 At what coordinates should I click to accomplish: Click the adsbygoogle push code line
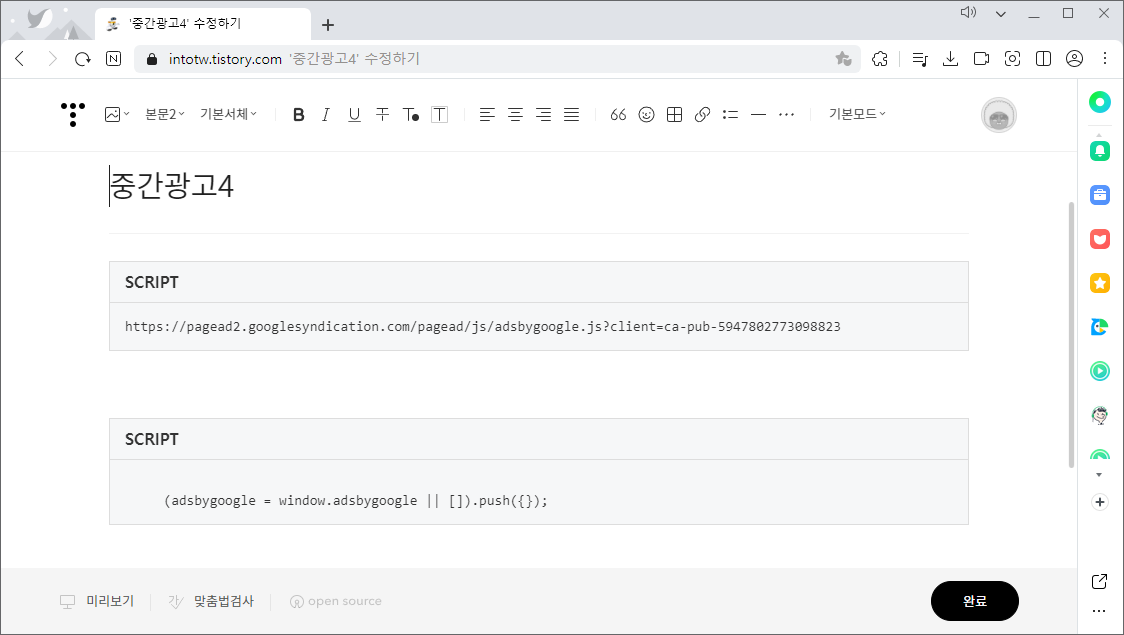click(356, 501)
